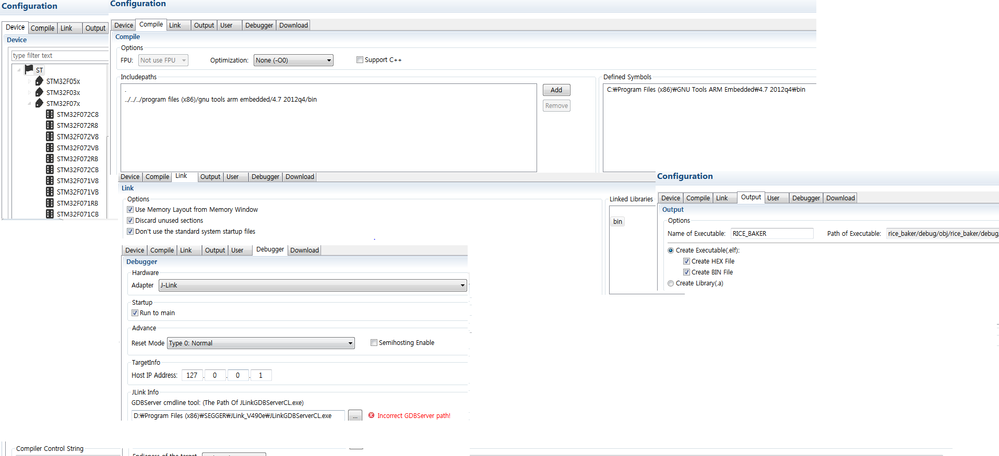Click the Remove button for Includepaths

coord(556,106)
